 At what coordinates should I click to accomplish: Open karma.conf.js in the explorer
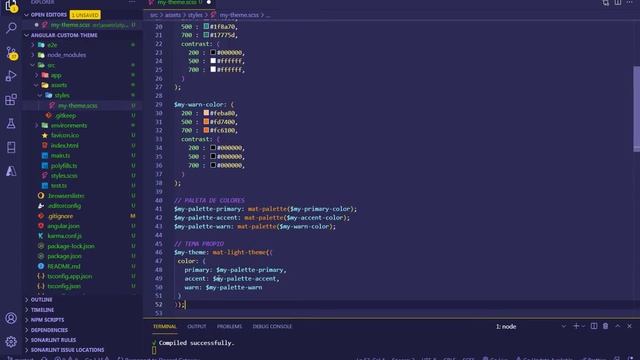point(64,236)
